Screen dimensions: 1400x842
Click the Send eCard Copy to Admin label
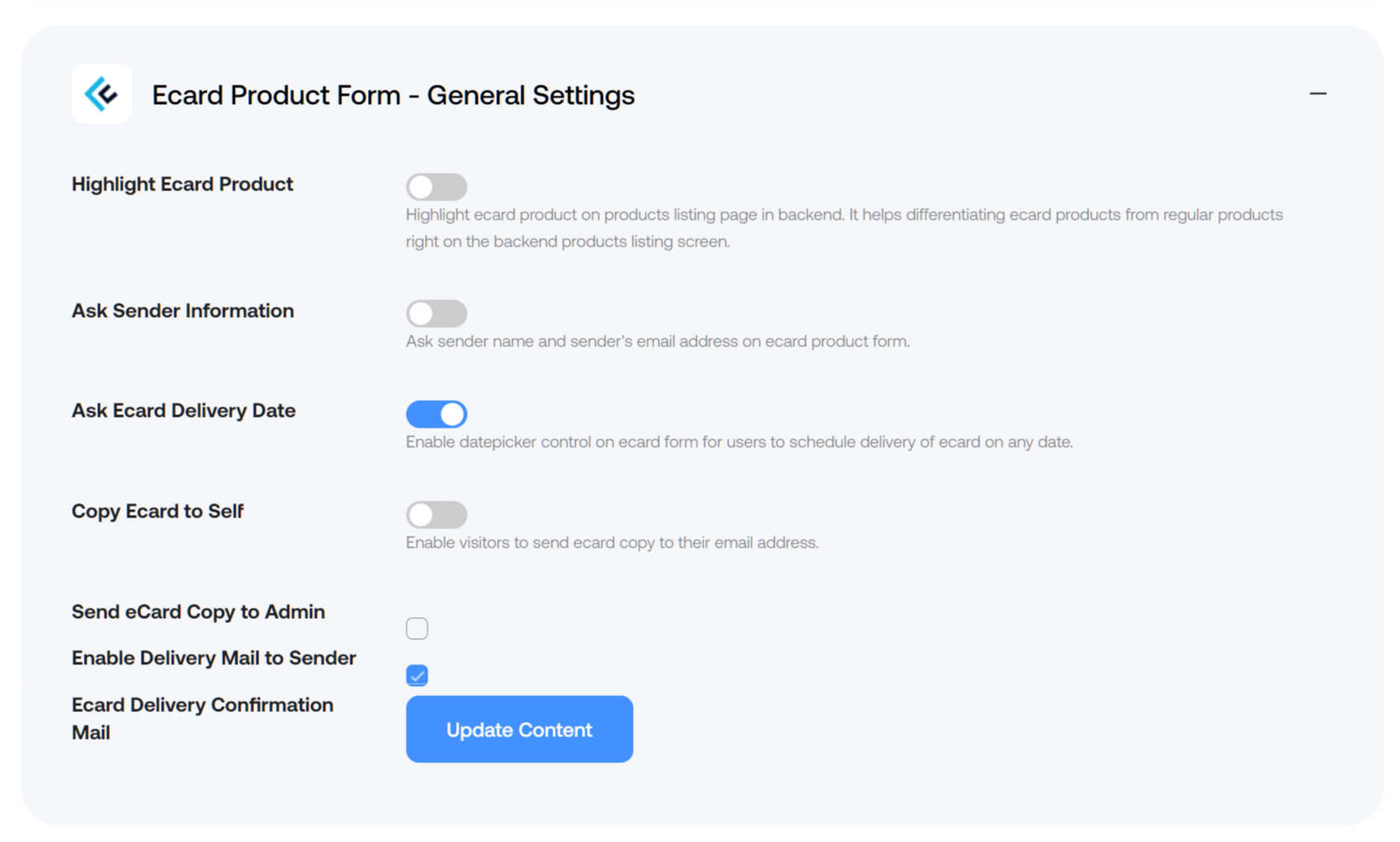[199, 612]
